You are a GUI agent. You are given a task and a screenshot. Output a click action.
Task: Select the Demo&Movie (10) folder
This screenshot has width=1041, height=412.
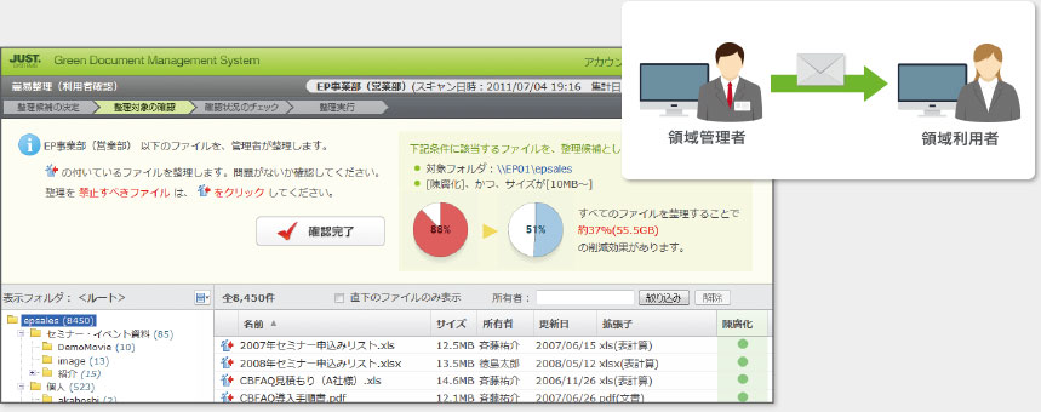point(96,347)
